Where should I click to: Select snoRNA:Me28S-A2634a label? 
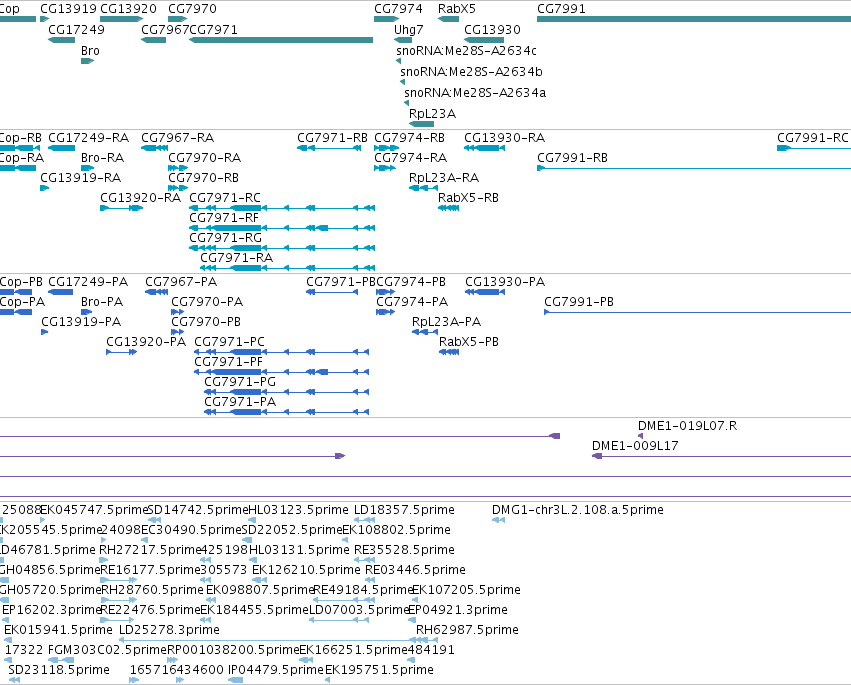click(475, 93)
